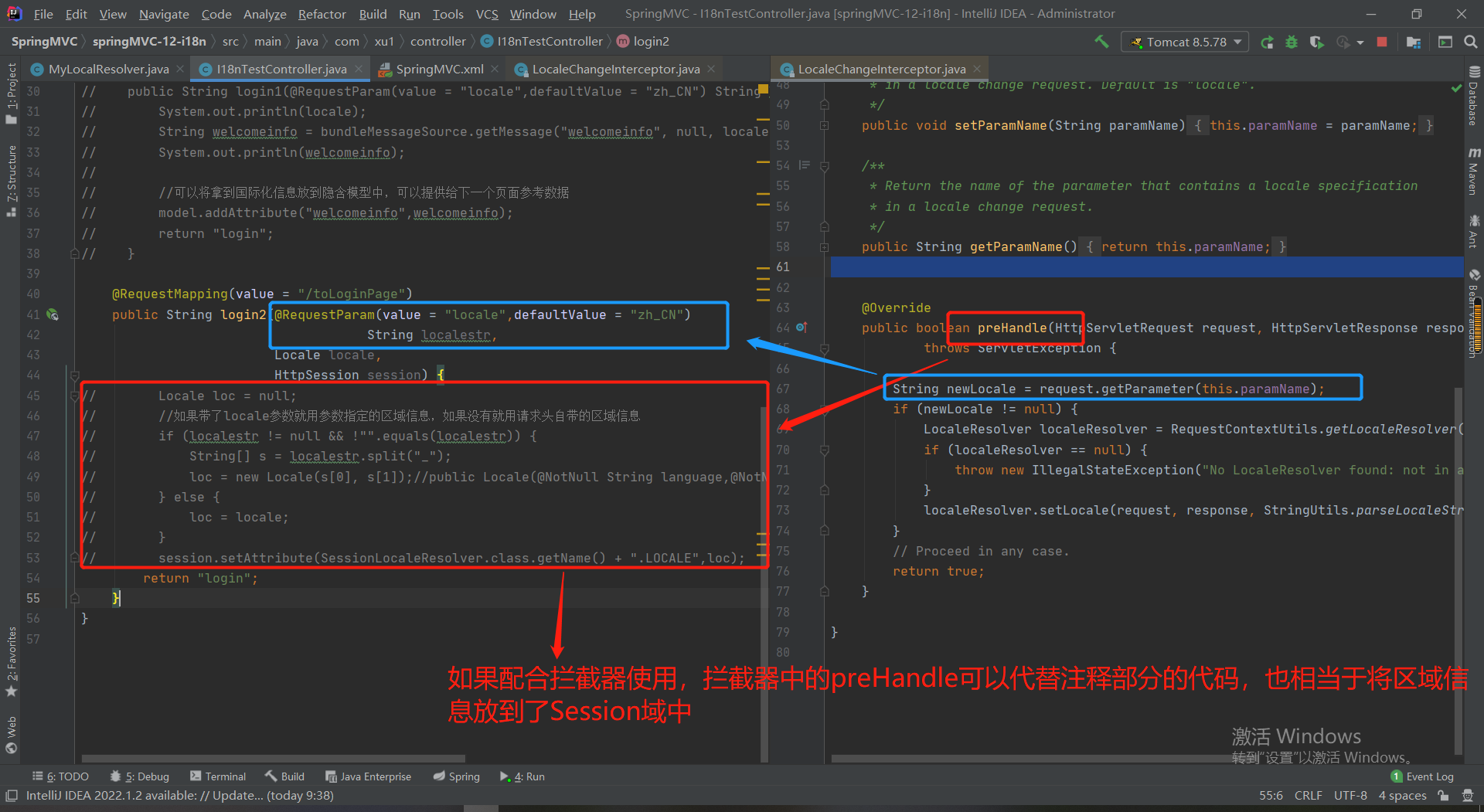Collapse the code fold at line 44
The height and width of the screenshot is (812, 1484).
click(74, 375)
